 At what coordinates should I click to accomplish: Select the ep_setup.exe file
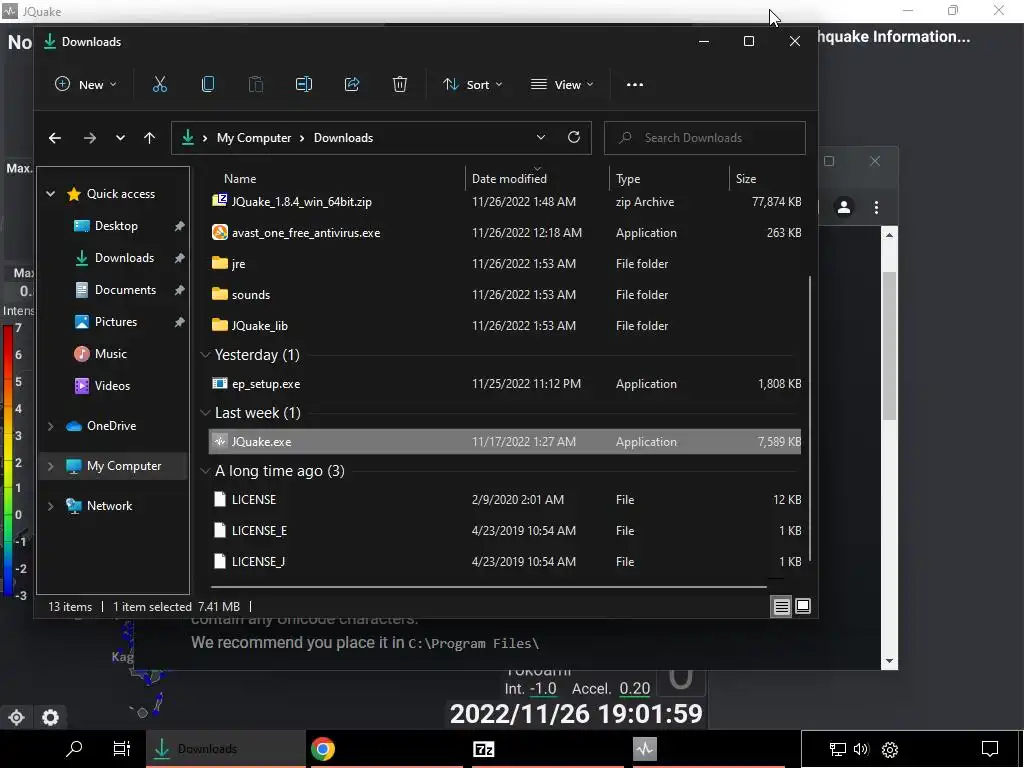(505, 384)
